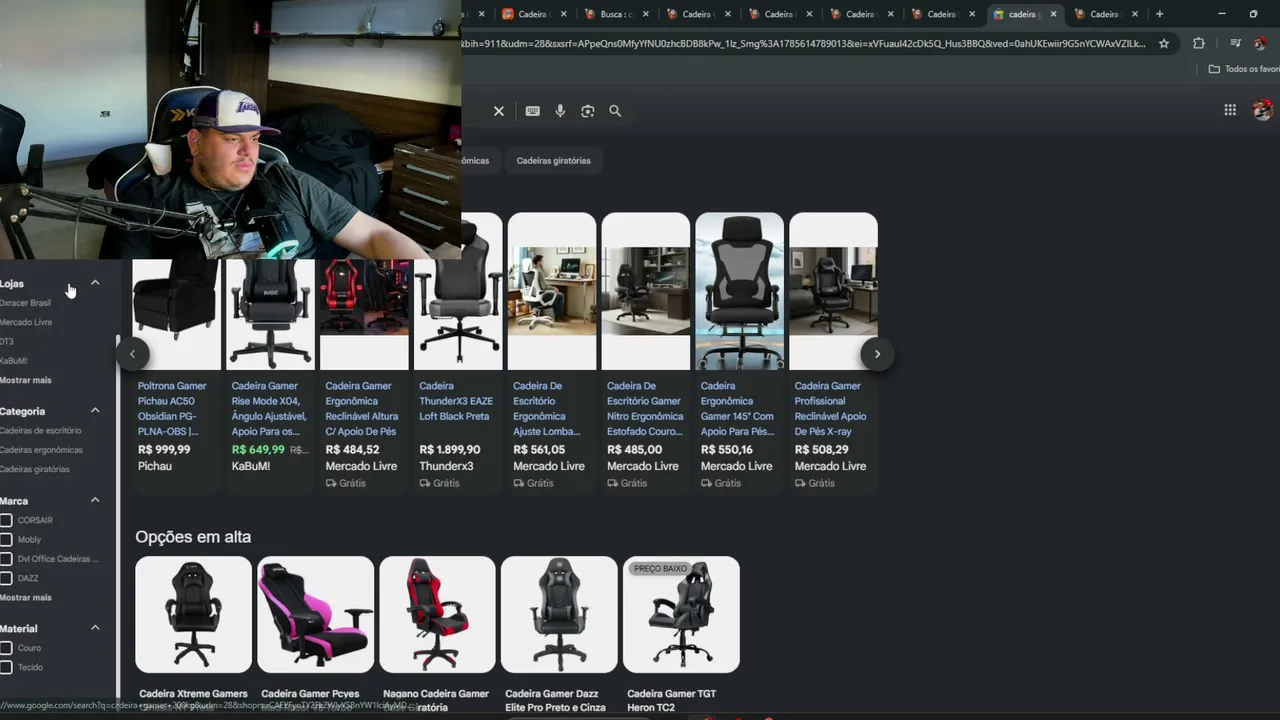Viewport: 1280px width, 720px height.
Task: Tick the Dvl Office Cadeiras checkbox
Action: coord(6,559)
